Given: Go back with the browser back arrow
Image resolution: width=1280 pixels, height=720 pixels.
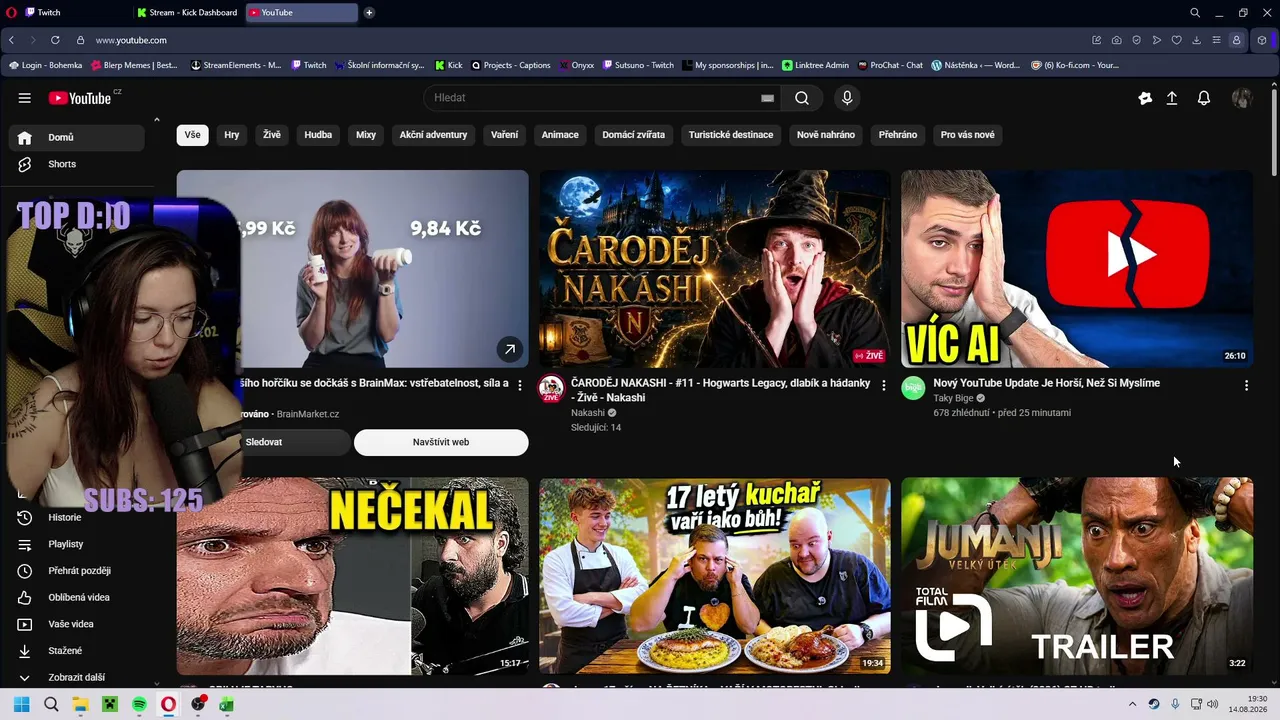Looking at the screenshot, I should 11,40.
